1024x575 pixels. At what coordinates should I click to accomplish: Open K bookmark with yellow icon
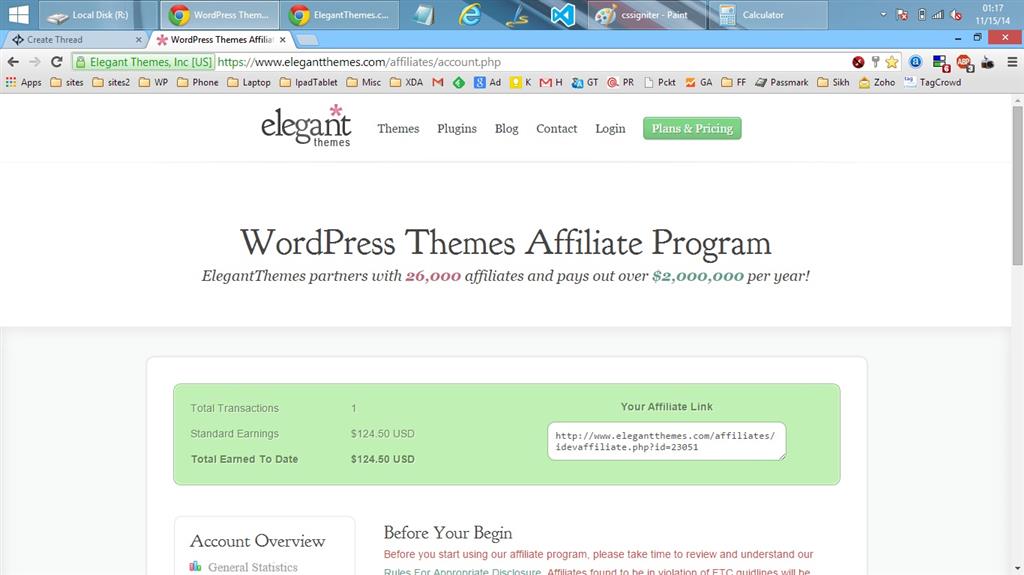click(520, 82)
